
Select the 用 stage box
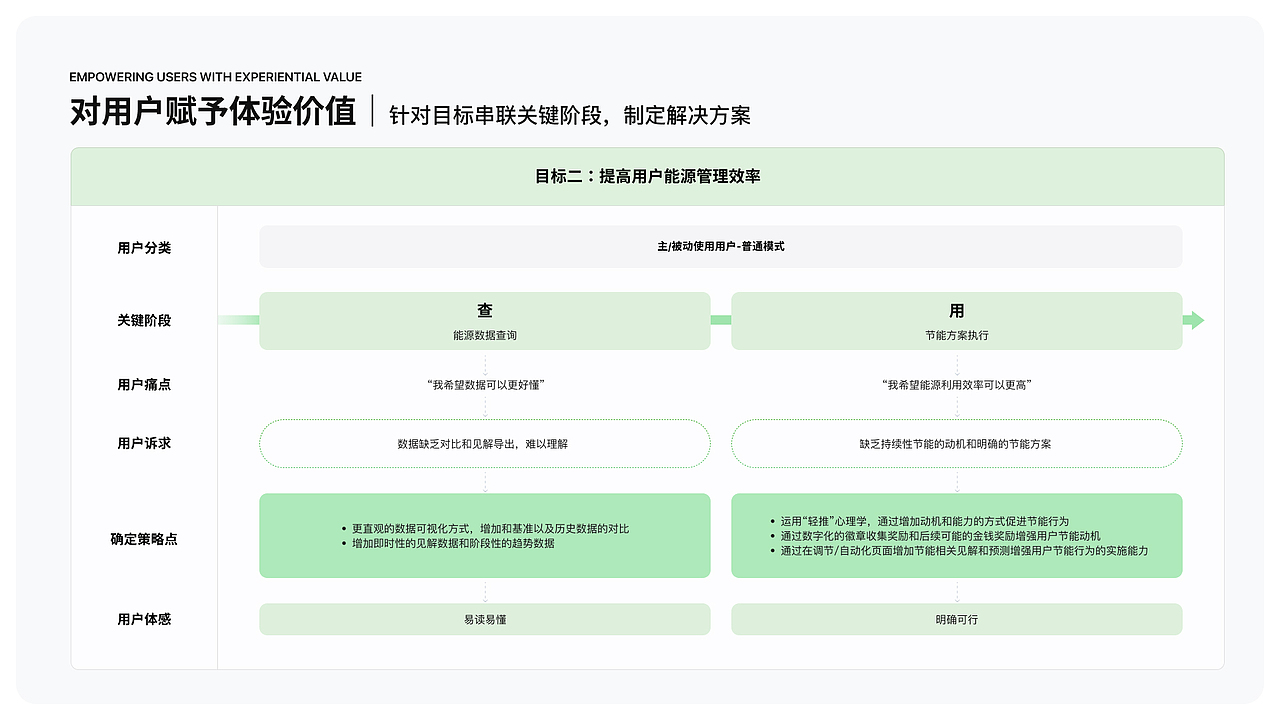point(956,320)
